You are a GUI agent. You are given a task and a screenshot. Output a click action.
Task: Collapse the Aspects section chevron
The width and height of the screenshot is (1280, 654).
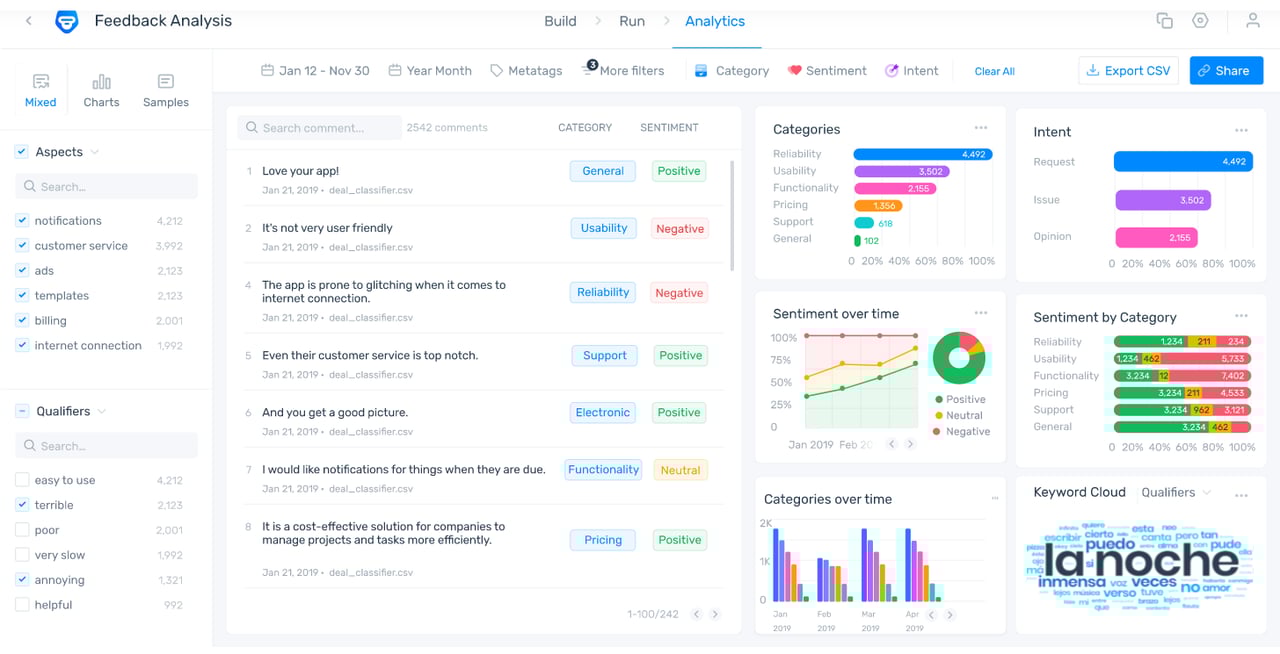[x=95, y=152]
